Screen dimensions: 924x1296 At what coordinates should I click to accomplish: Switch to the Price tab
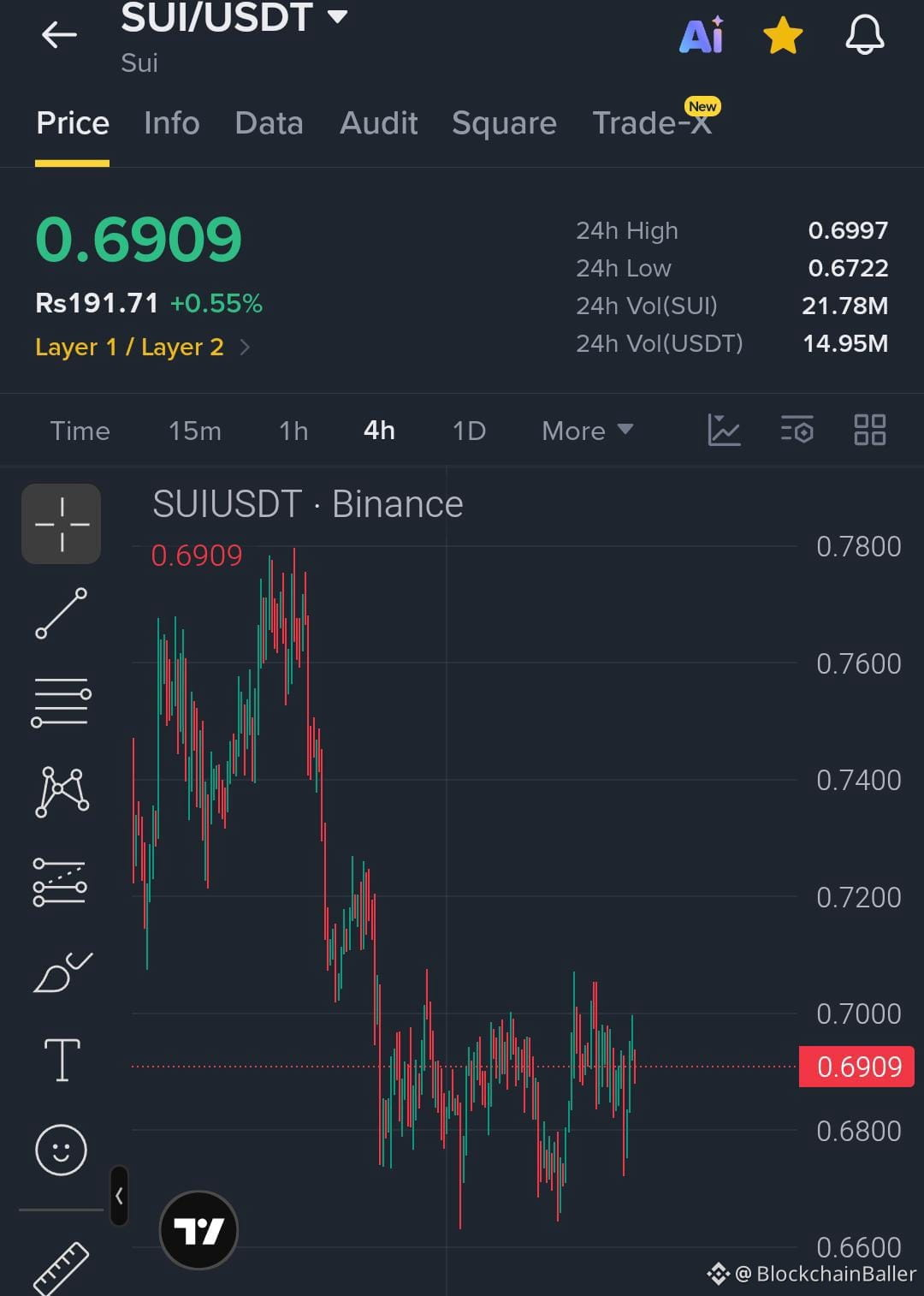(x=73, y=123)
